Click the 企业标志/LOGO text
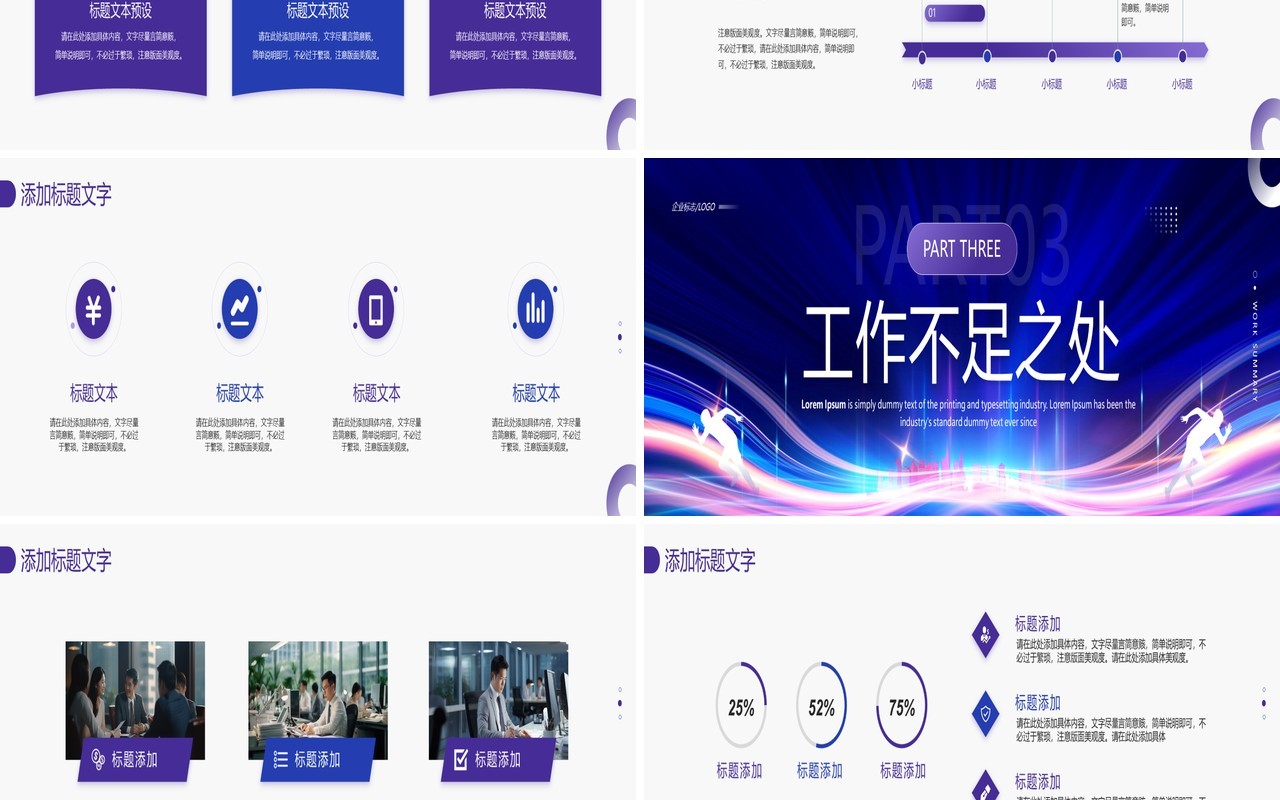Viewport: 1280px width, 800px height. click(x=691, y=207)
